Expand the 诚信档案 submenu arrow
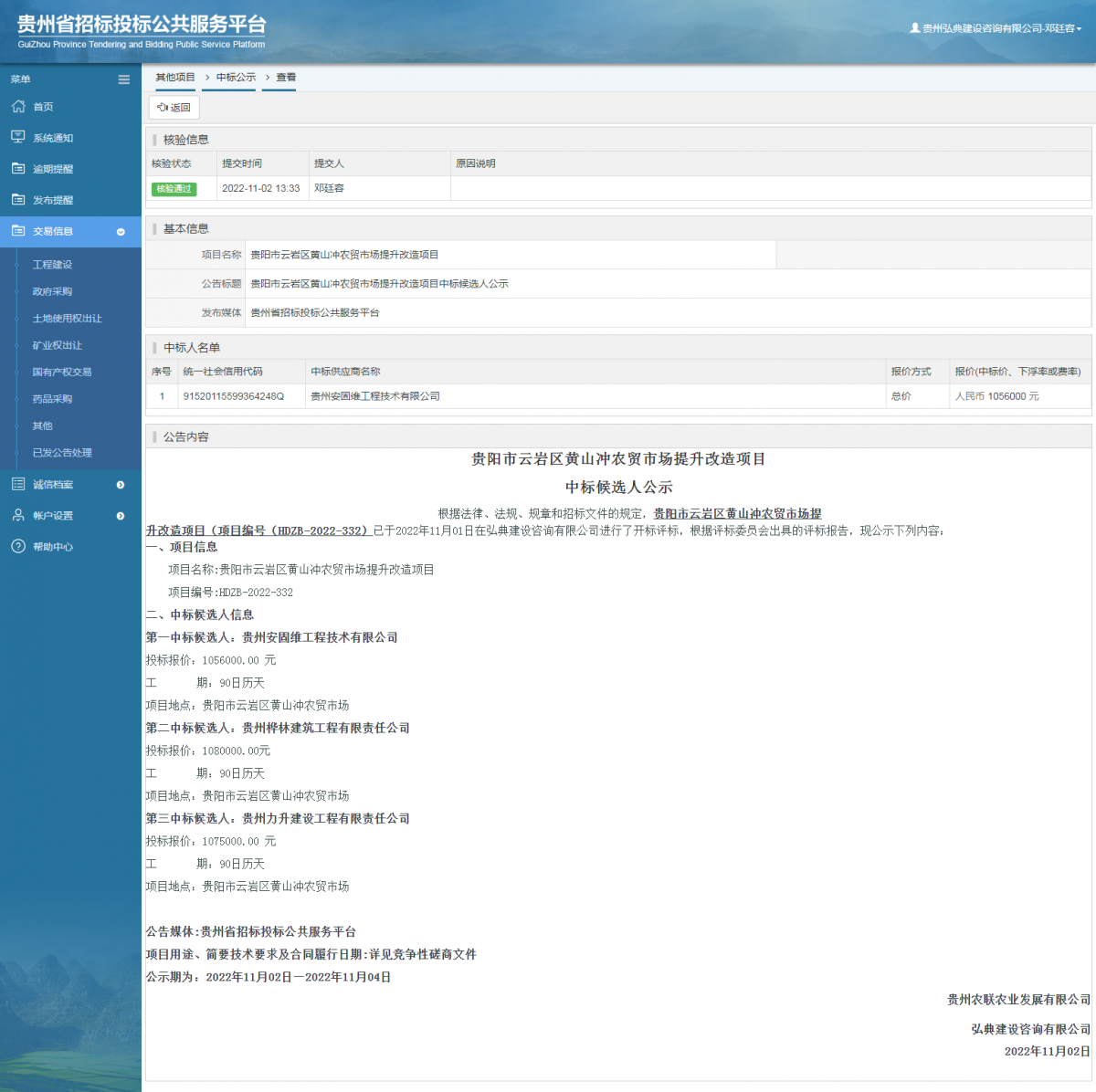Screen dimensions: 1096x1092 click(121, 485)
